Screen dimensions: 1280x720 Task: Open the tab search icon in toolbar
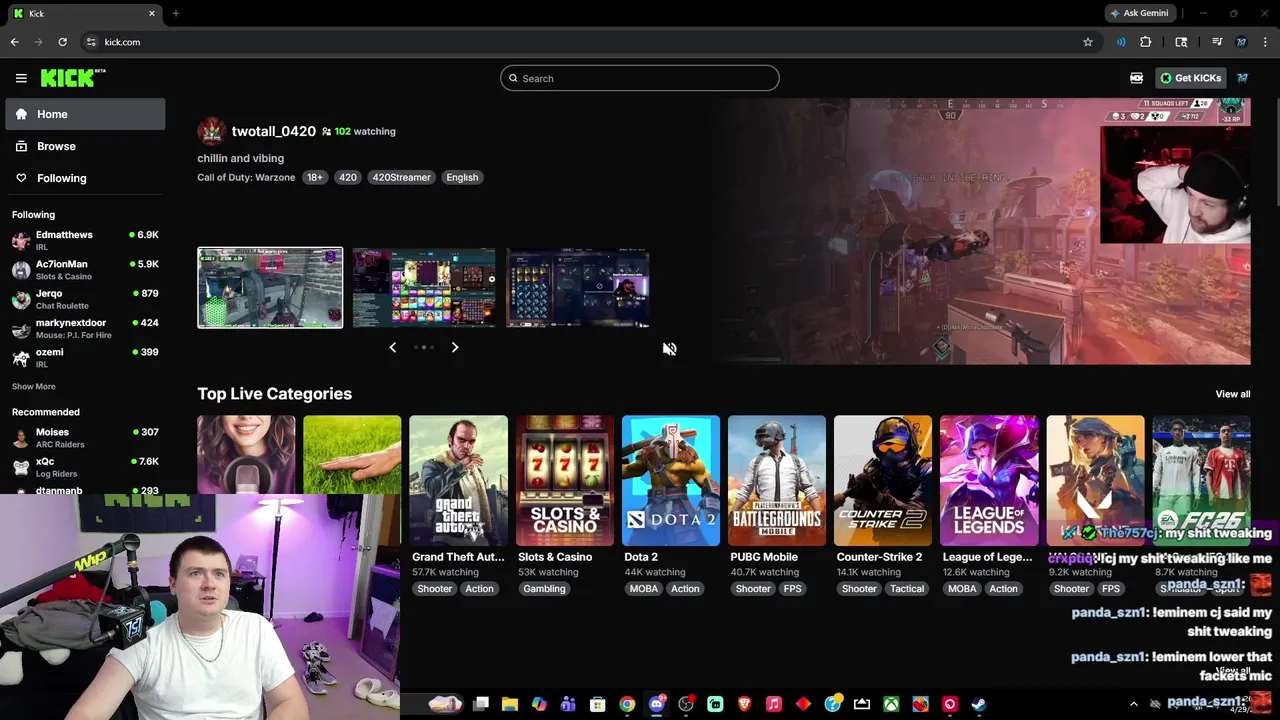(x=1181, y=42)
